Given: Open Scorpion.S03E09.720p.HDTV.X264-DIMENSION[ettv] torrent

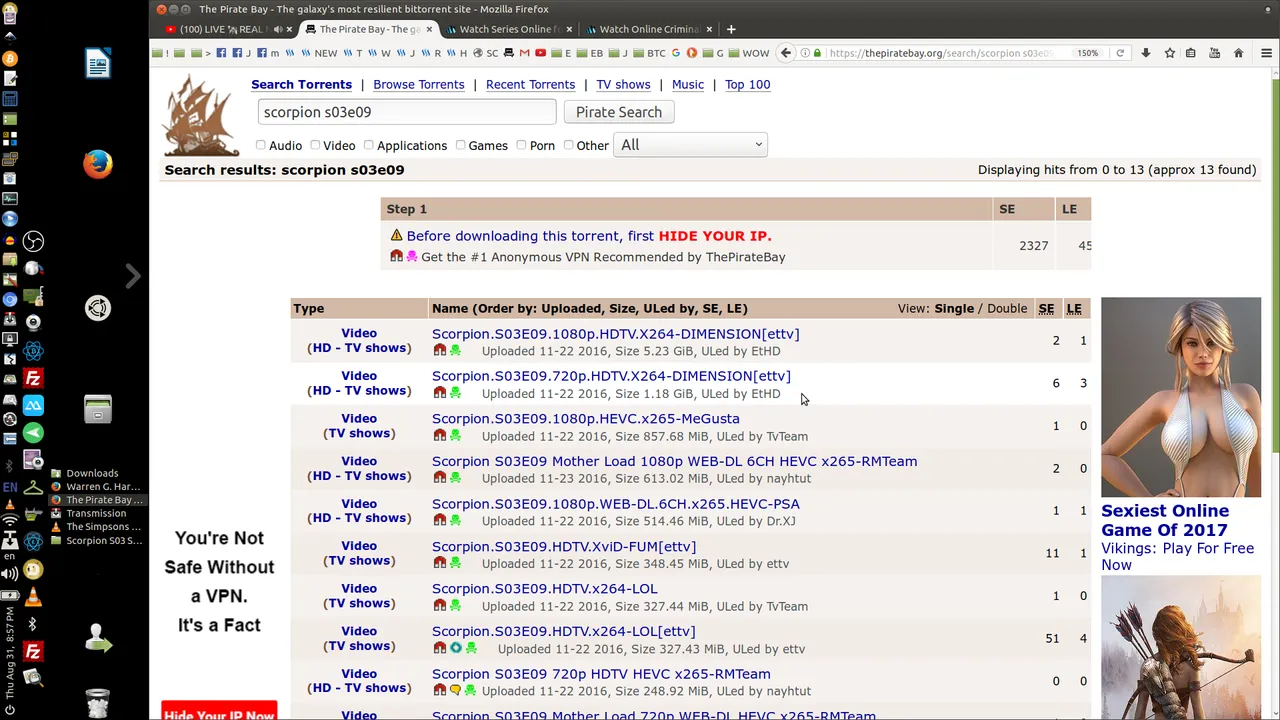Looking at the screenshot, I should click(611, 376).
